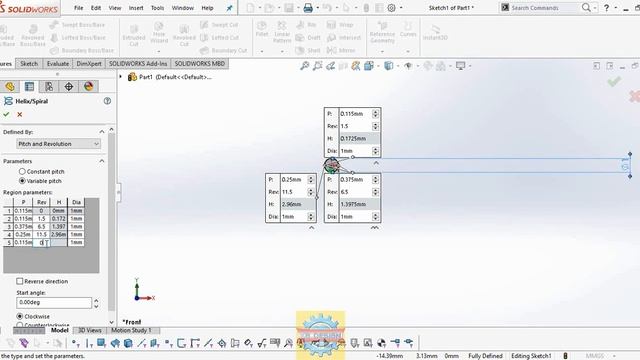This screenshot has width=640, height=360.
Task: Click the stepper of Rev 11.5 callout
Action: [x=311, y=192]
